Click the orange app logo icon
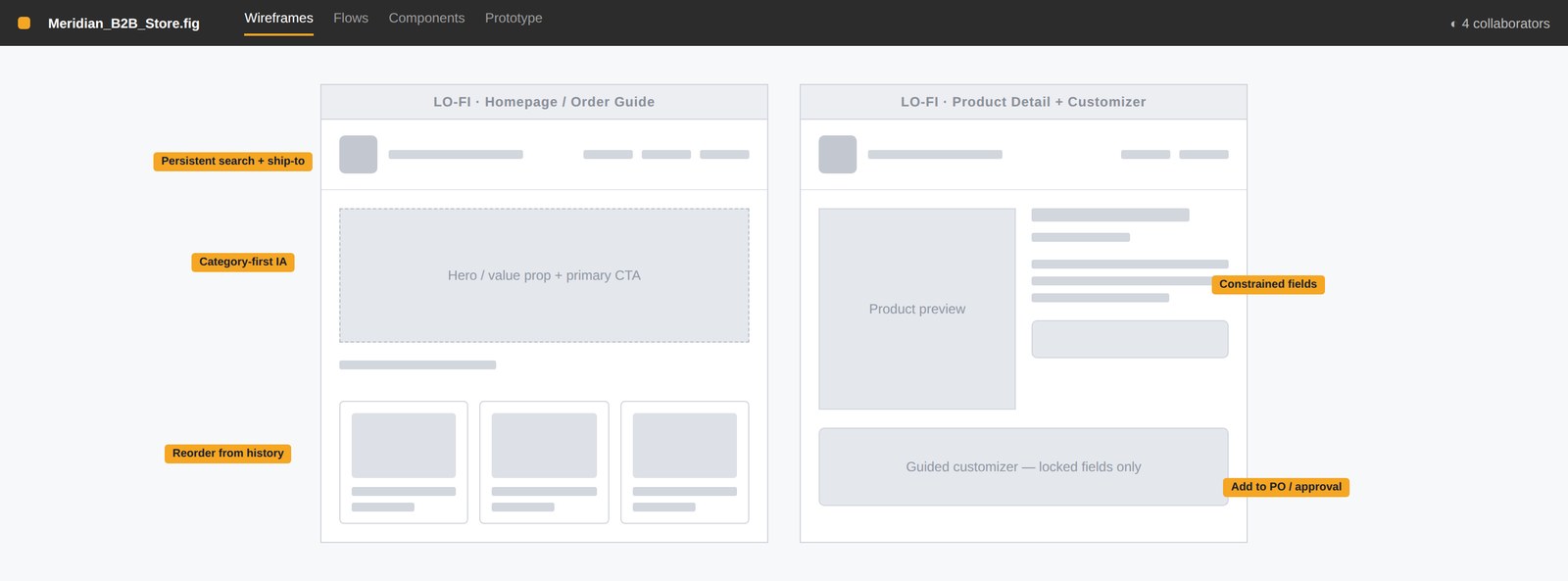The width and height of the screenshot is (1568, 581). [24, 23]
